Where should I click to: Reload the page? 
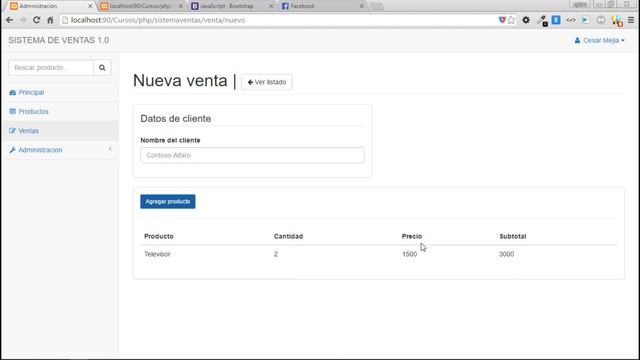click(36, 20)
